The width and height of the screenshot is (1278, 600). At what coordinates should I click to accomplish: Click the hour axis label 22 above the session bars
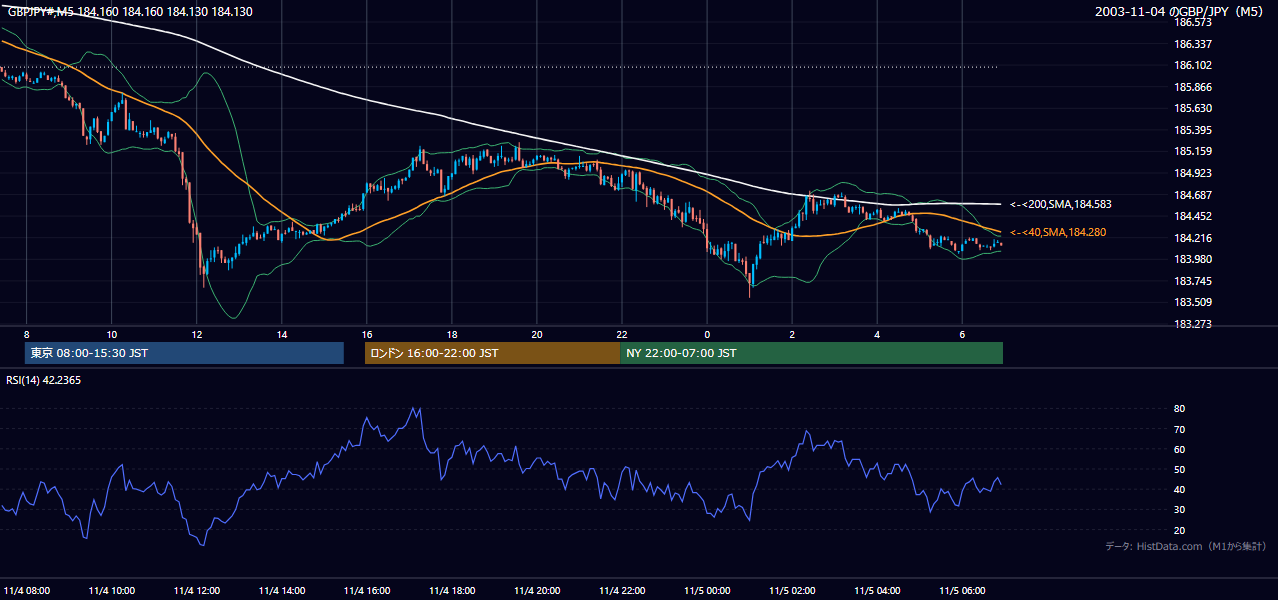[x=622, y=334]
